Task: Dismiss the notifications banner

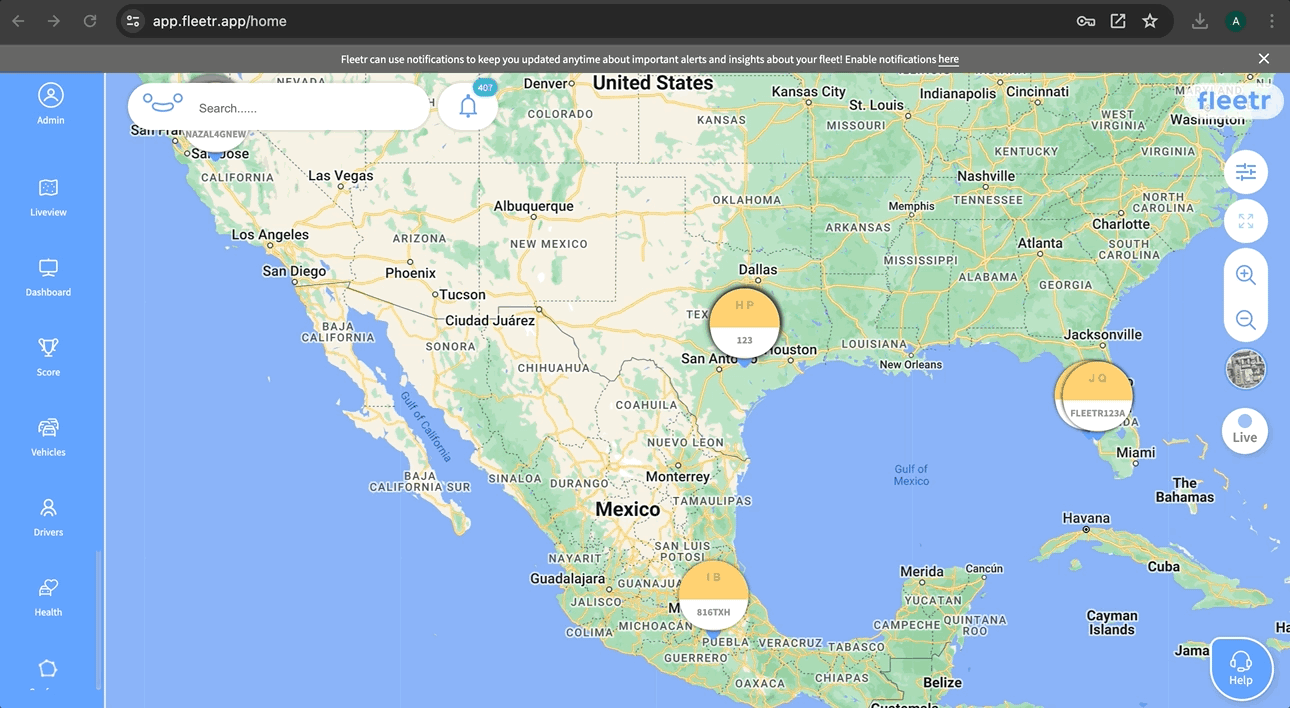Action: coord(1264,59)
